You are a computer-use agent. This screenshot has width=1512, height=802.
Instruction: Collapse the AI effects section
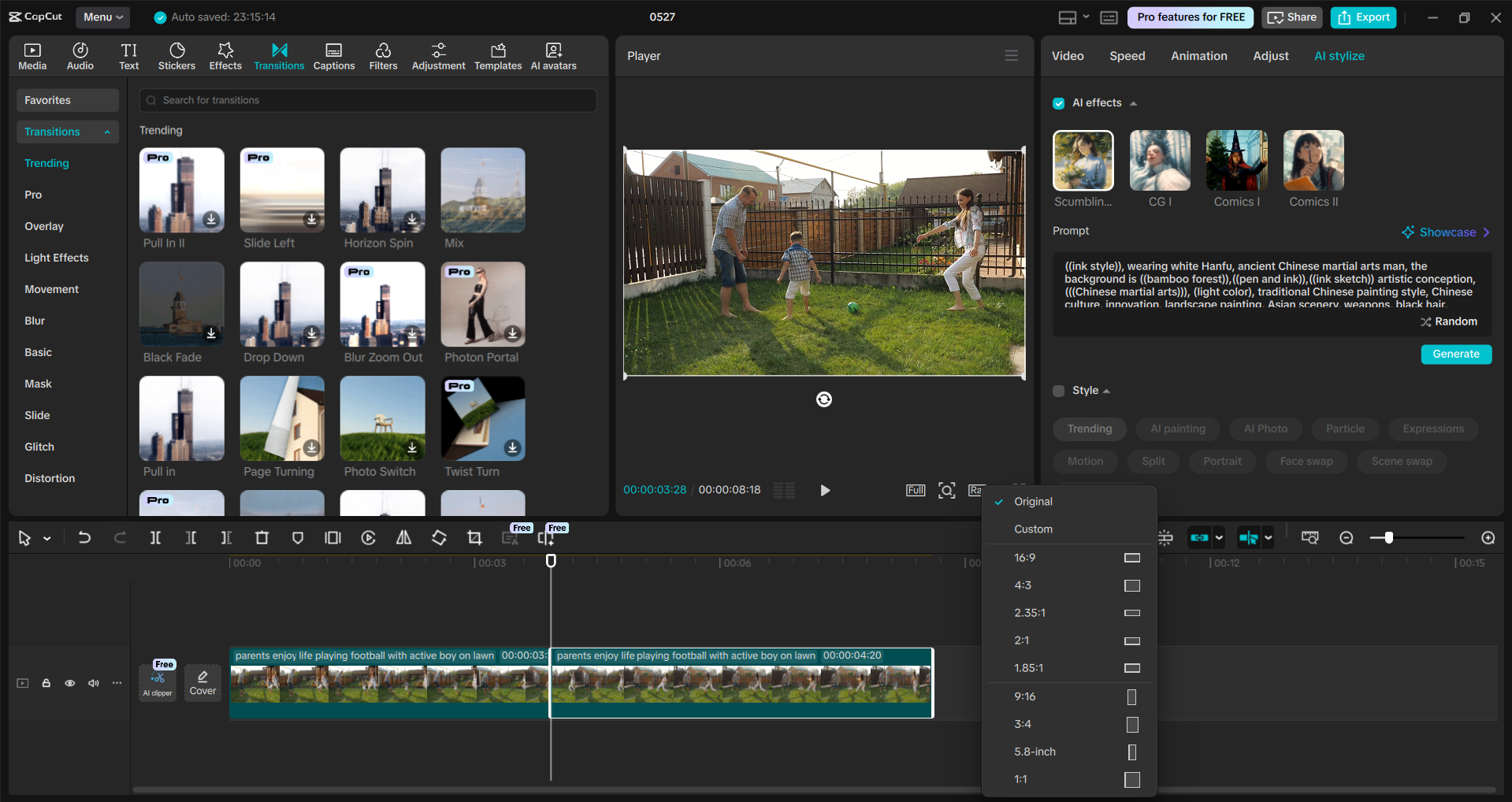pyautogui.click(x=1135, y=103)
